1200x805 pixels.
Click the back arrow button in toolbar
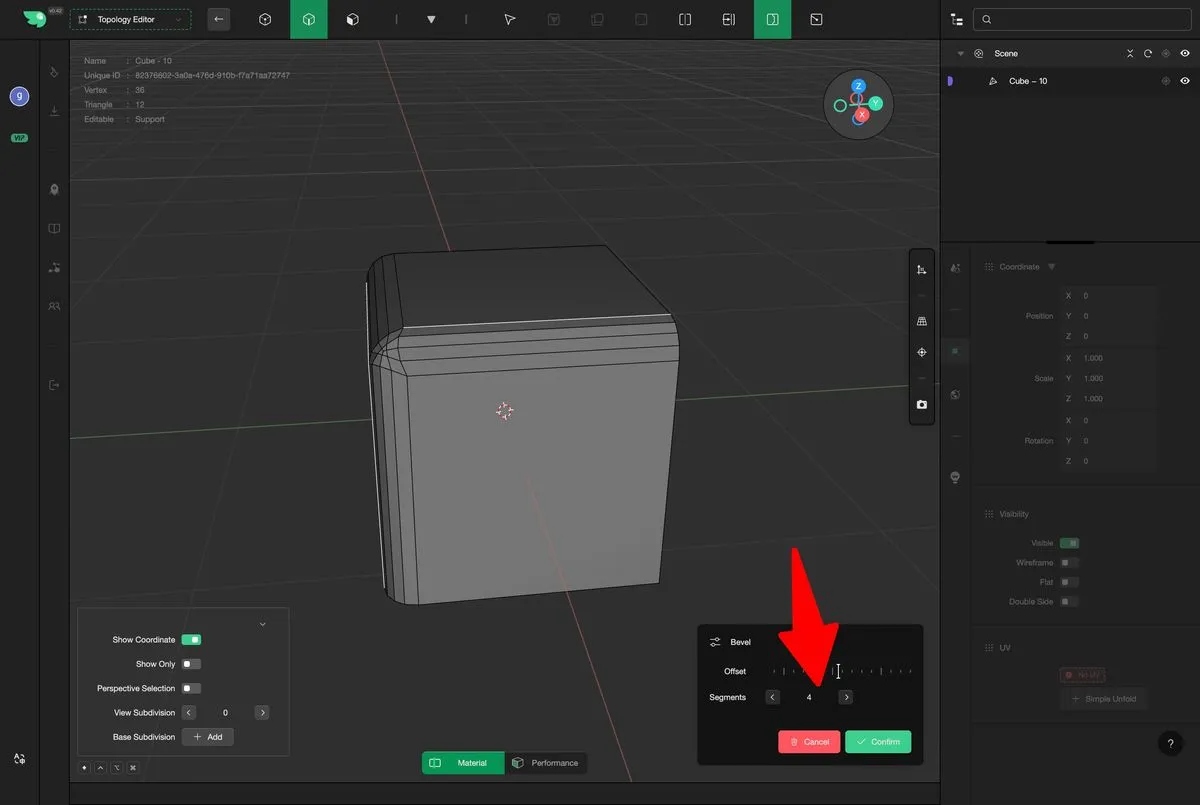tap(219, 19)
